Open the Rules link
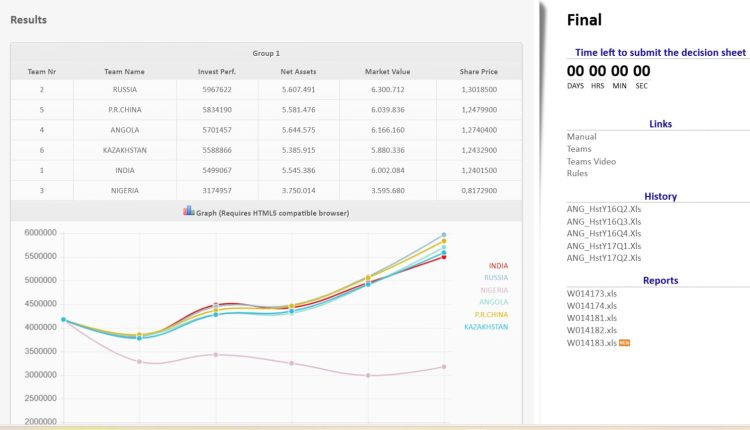This screenshot has height=430, width=750. (577, 173)
